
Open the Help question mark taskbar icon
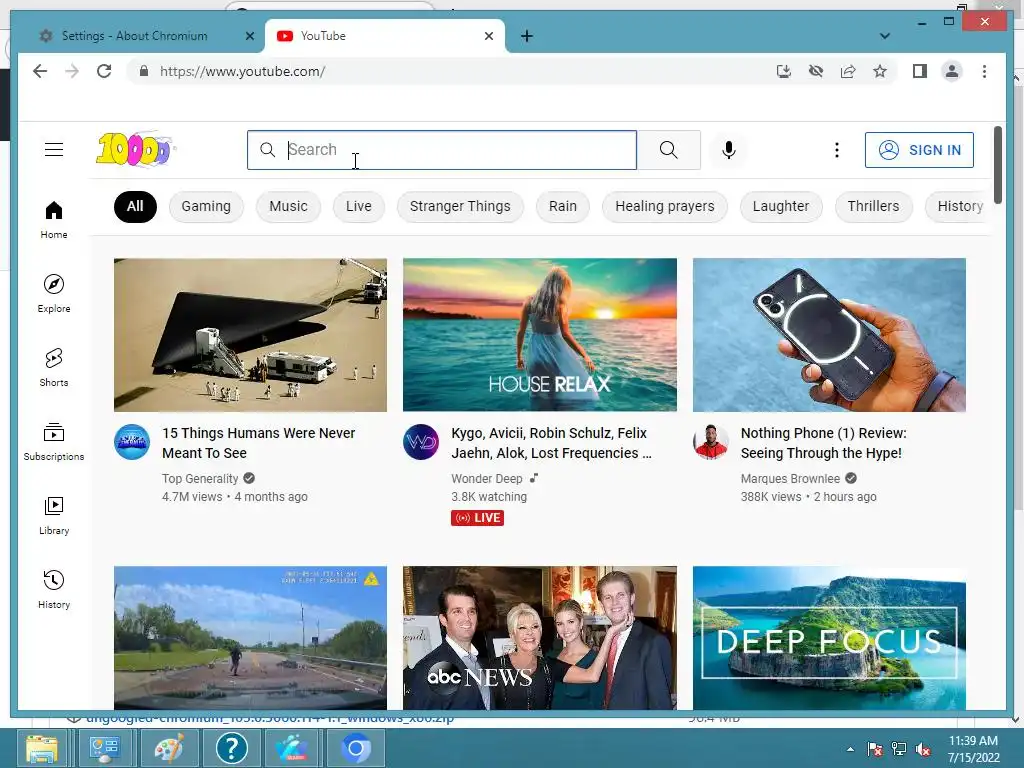point(231,748)
